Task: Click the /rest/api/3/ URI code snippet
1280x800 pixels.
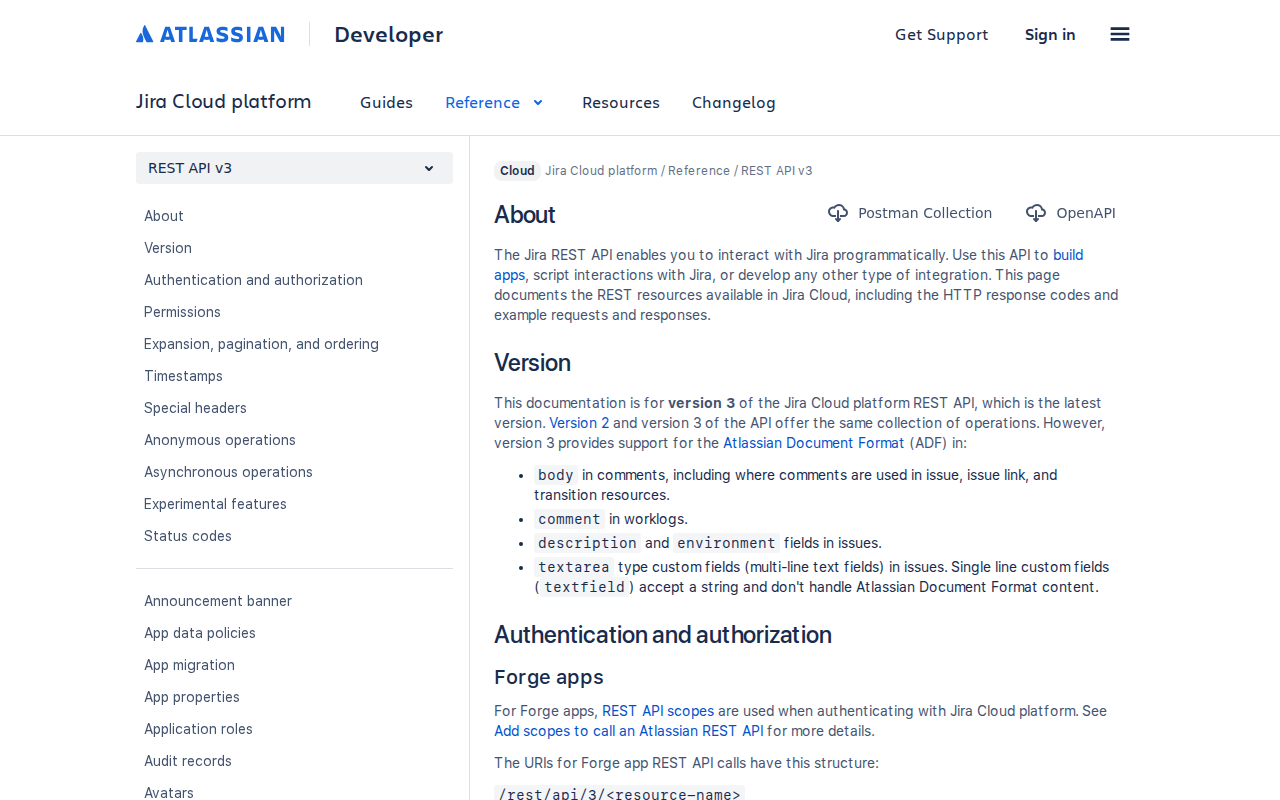Action: (x=619, y=794)
